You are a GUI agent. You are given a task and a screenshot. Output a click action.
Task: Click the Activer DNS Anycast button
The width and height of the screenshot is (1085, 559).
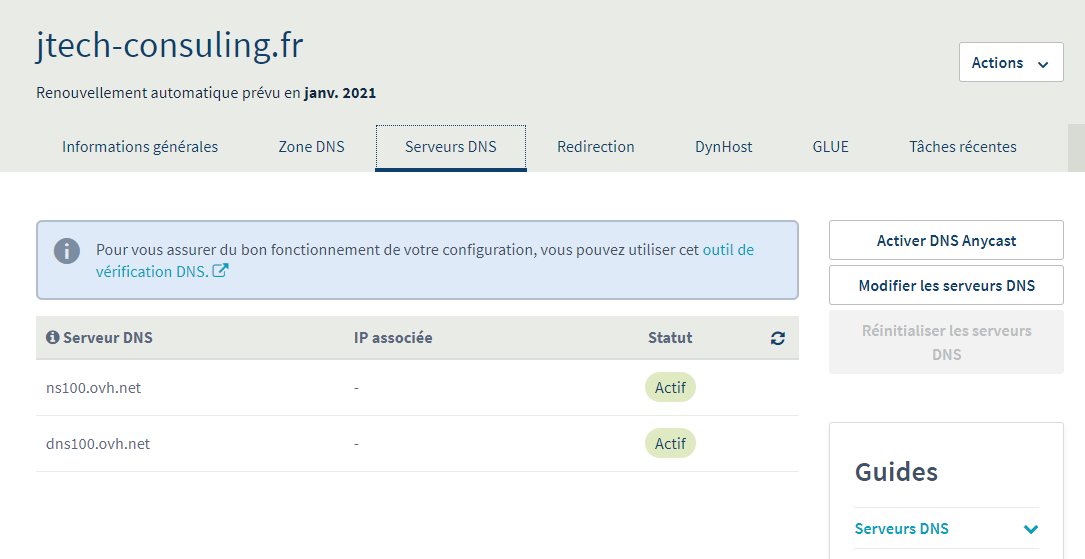[946, 240]
